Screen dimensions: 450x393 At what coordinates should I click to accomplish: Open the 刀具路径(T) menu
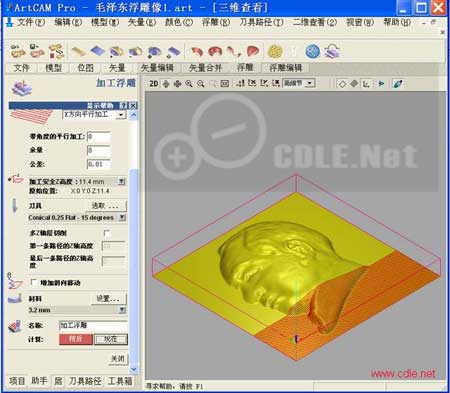262,22
